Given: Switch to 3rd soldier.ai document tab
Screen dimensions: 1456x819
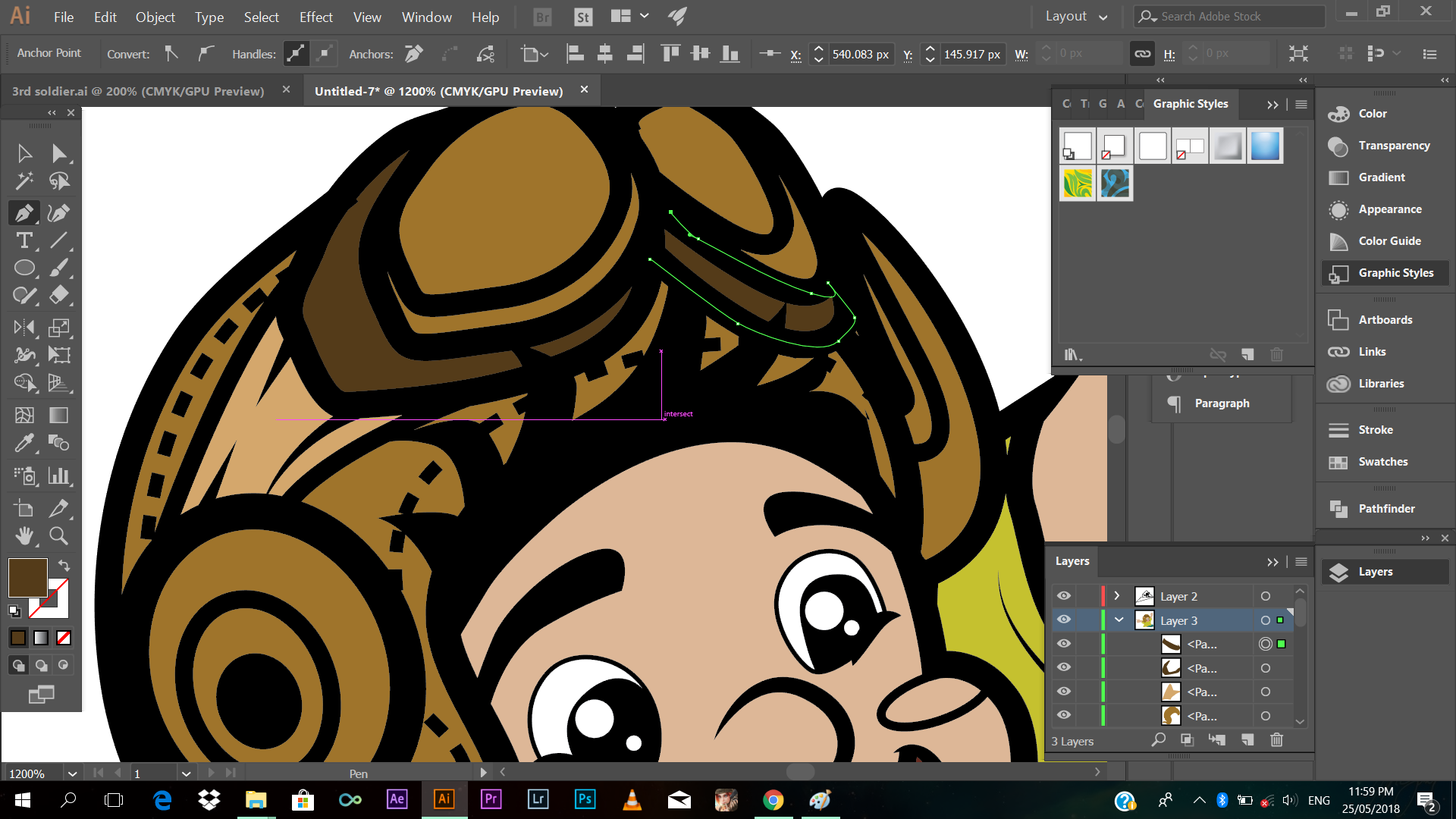Looking at the screenshot, I should (138, 91).
